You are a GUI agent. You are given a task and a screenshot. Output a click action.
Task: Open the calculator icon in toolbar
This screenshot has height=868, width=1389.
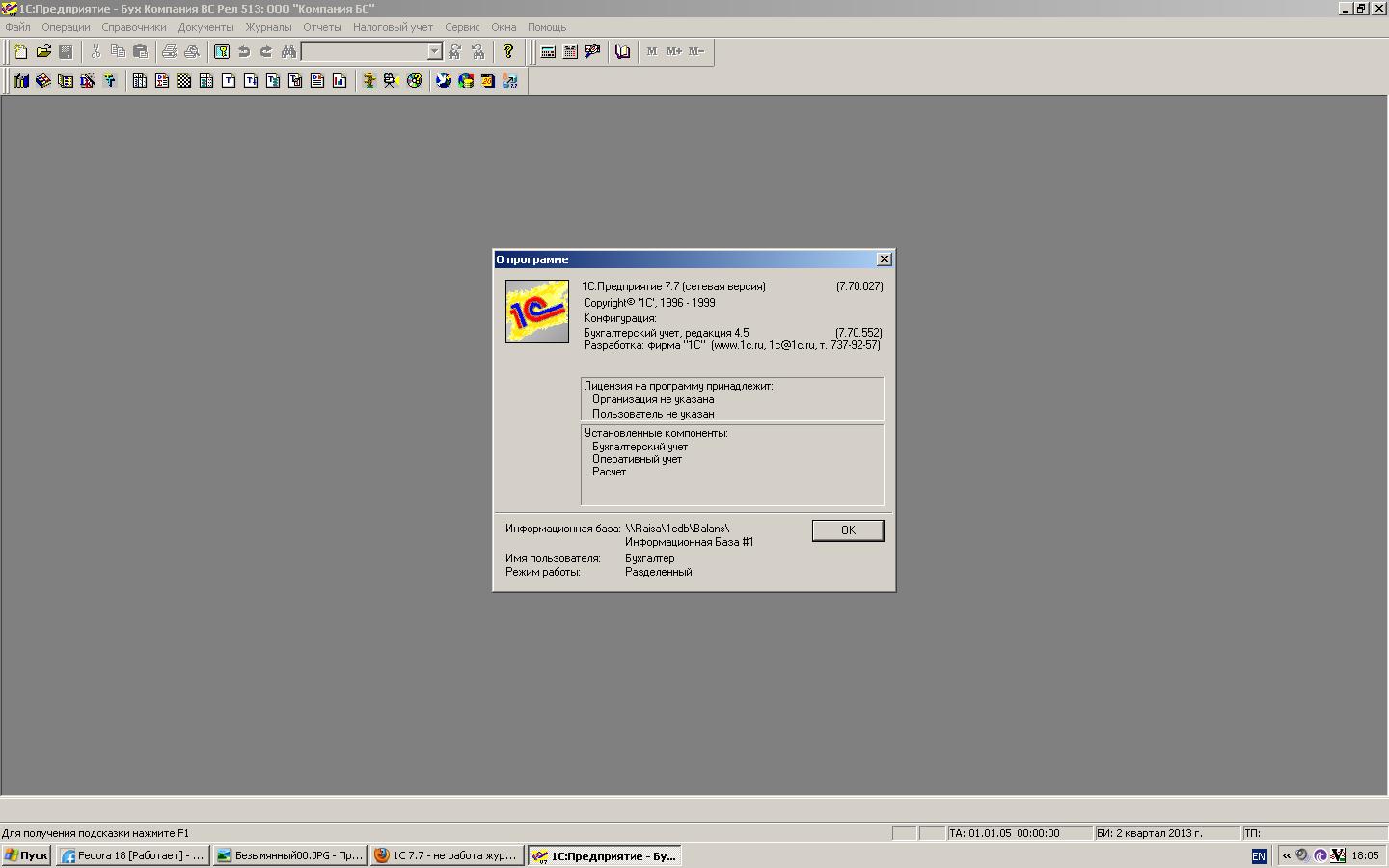pyautogui.click(x=548, y=52)
